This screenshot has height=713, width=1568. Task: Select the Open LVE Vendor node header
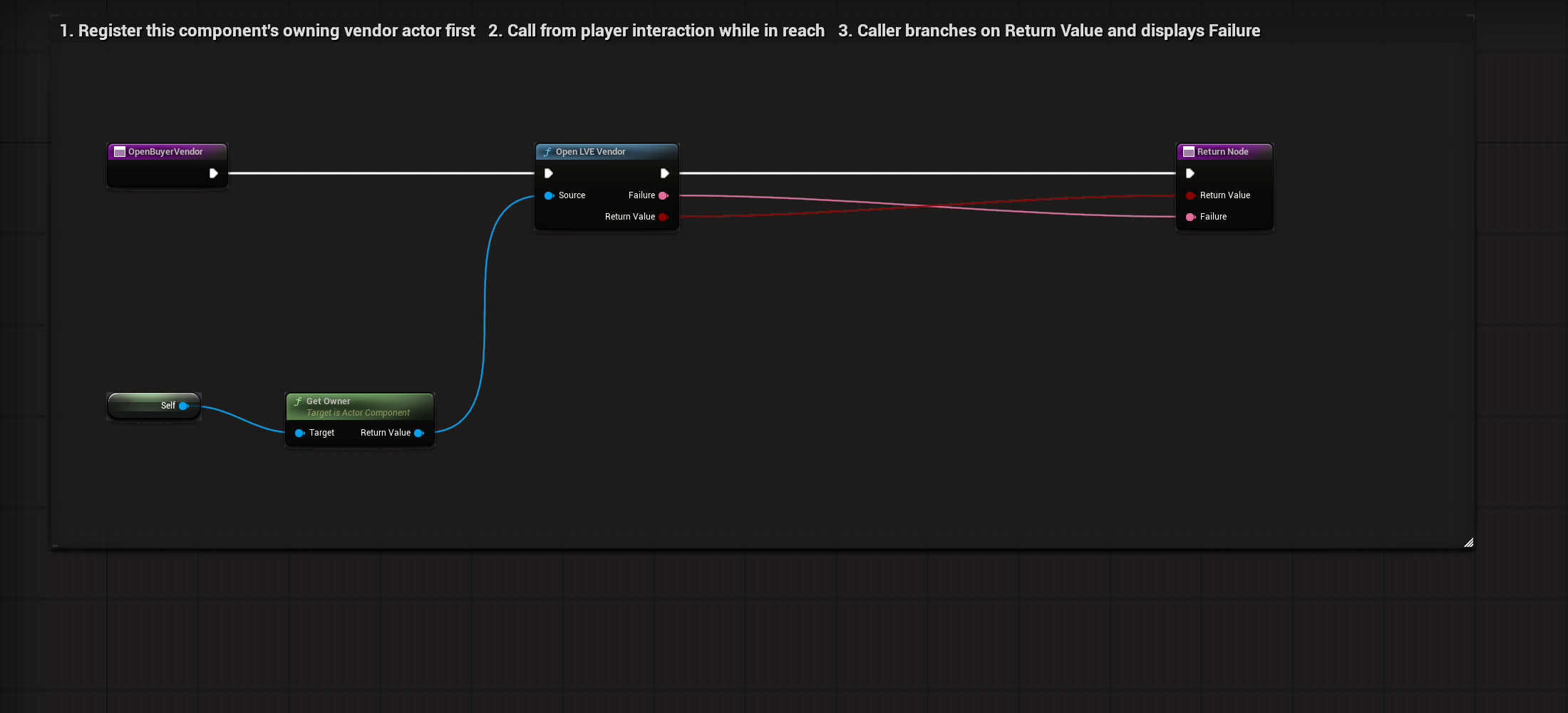click(x=607, y=152)
